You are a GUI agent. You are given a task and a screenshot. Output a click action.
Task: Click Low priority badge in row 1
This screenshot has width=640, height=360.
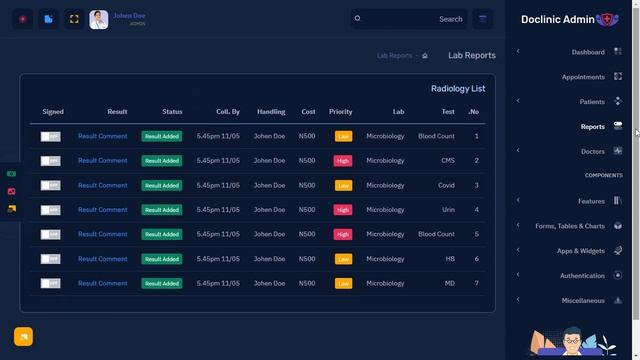(x=343, y=136)
